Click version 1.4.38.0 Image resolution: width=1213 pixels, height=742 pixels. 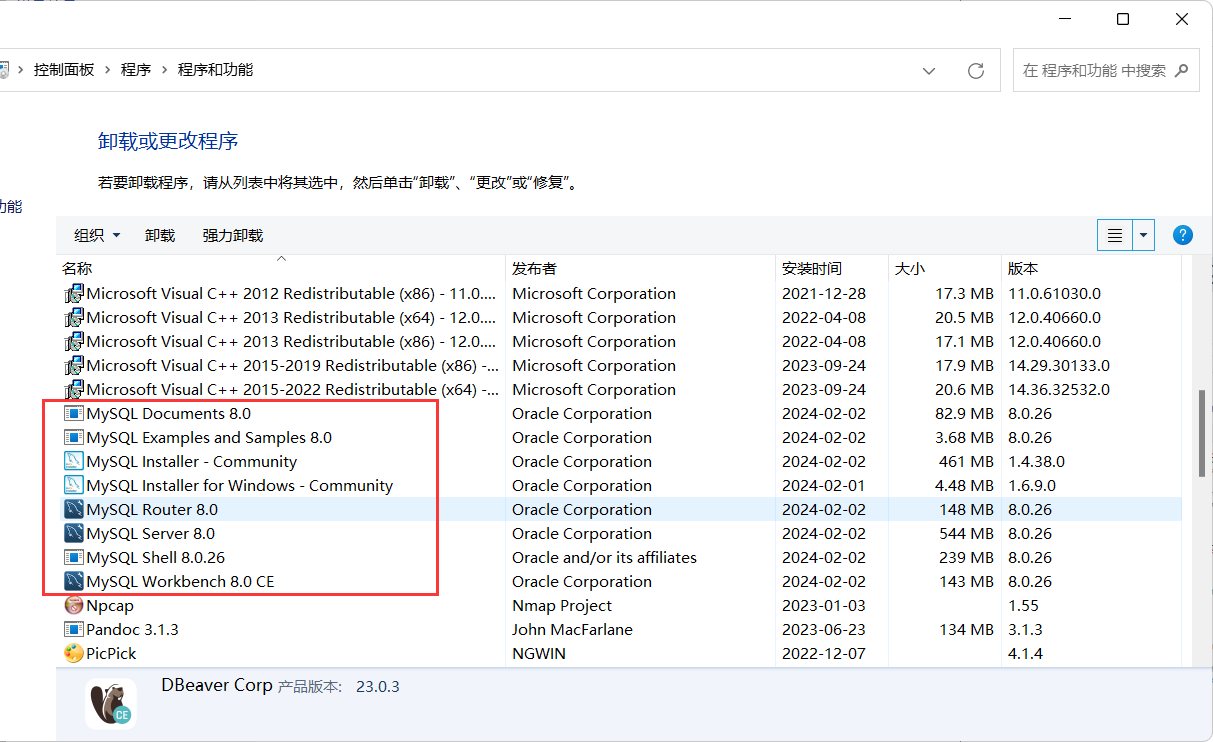1037,461
